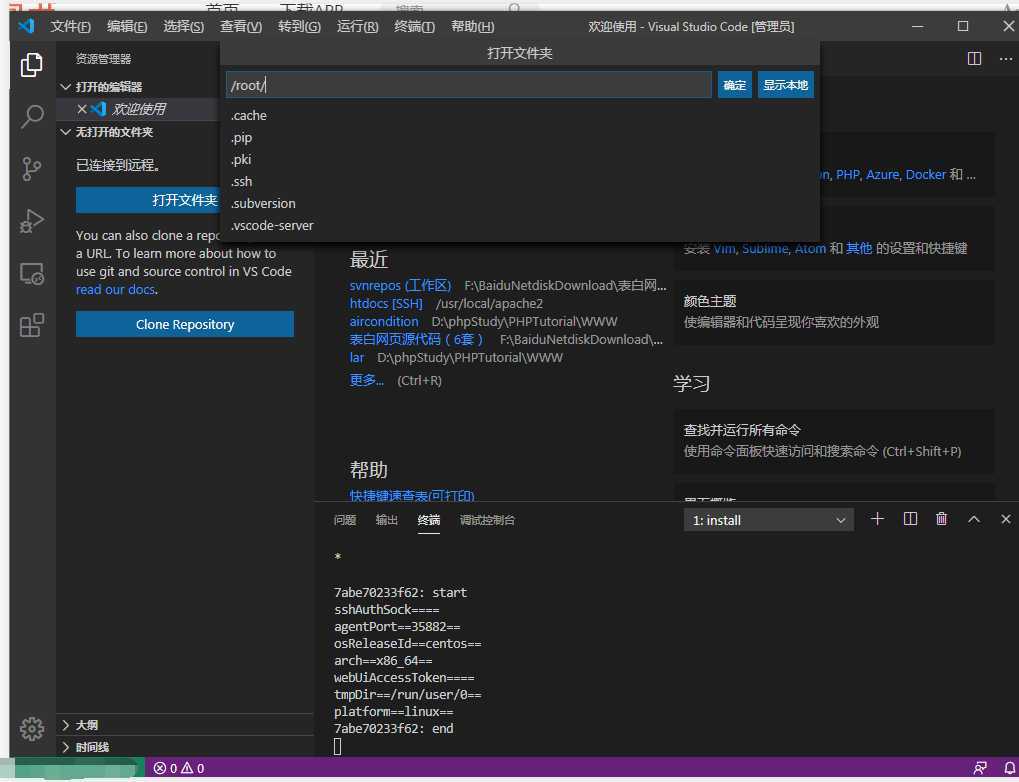1019x782 pixels.
Task: Split the terminal panel
Action: pyautogui.click(x=910, y=519)
